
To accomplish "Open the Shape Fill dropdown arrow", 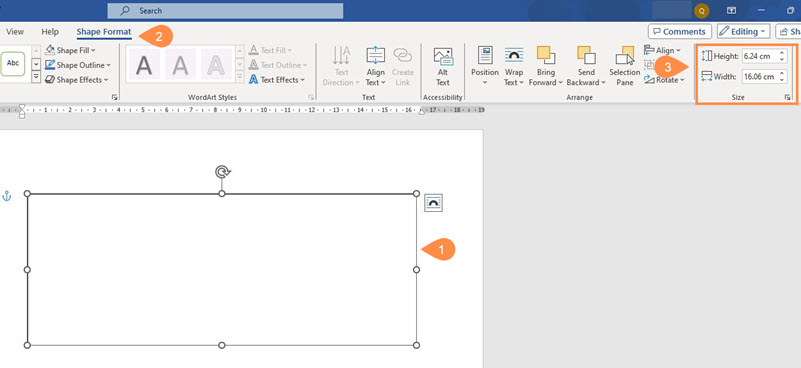I will coord(93,51).
